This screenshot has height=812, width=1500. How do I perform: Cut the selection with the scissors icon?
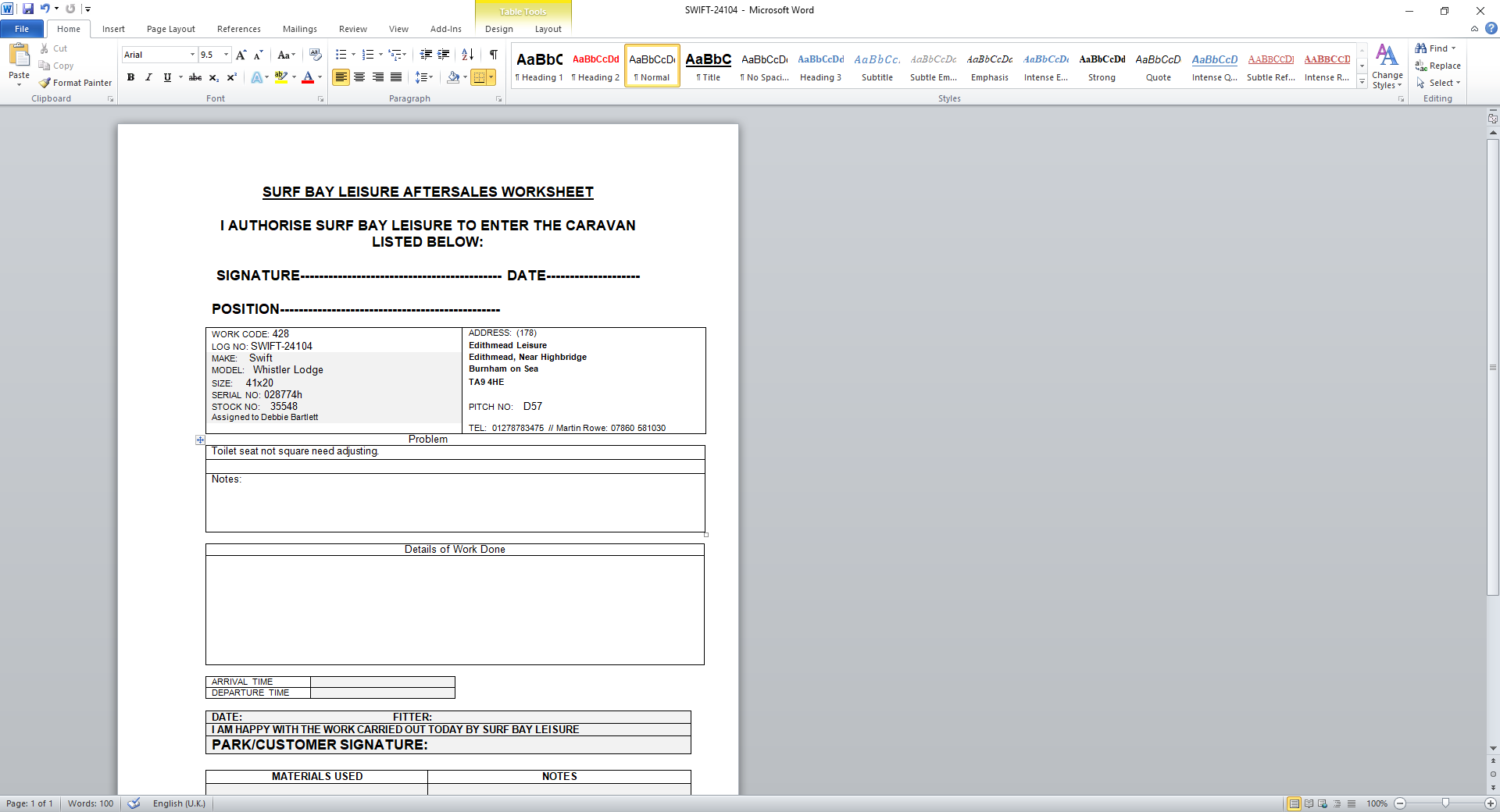(x=45, y=48)
